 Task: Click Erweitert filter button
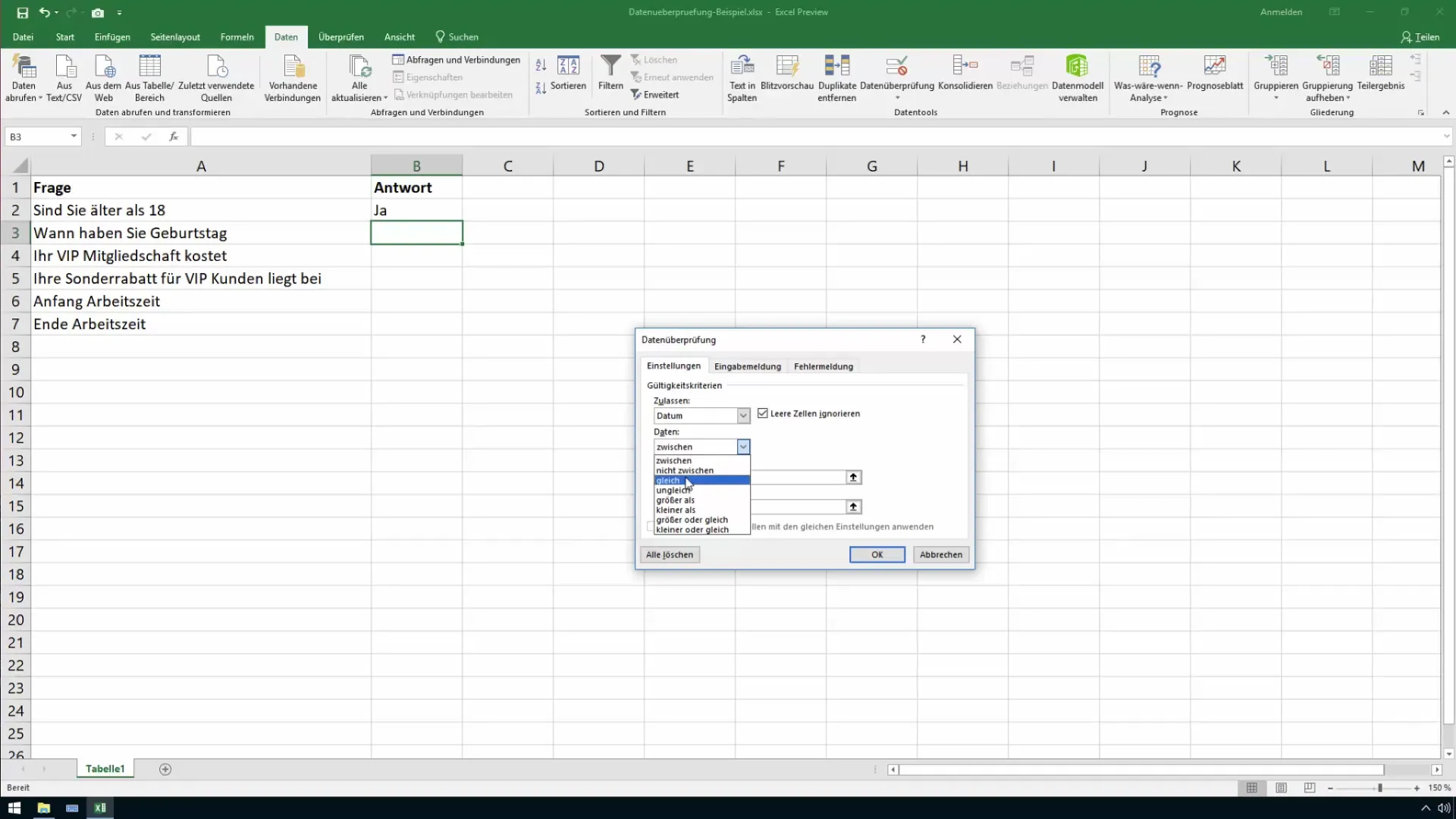pos(655,95)
